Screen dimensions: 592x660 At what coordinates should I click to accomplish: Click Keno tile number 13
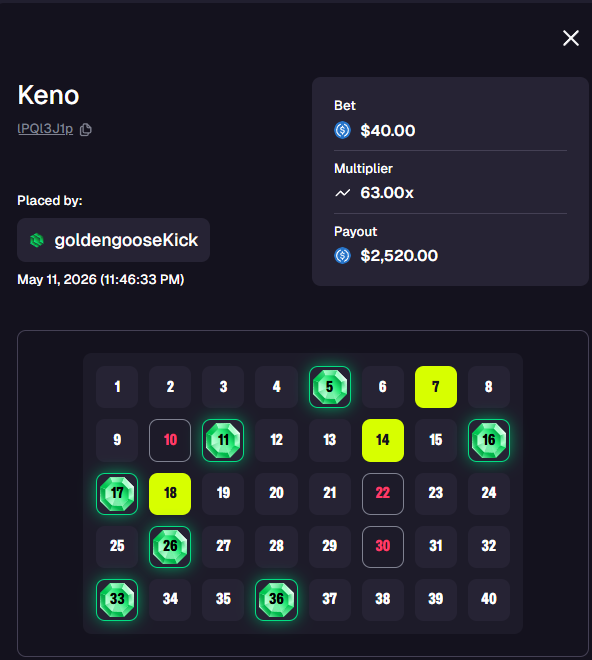click(x=330, y=440)
